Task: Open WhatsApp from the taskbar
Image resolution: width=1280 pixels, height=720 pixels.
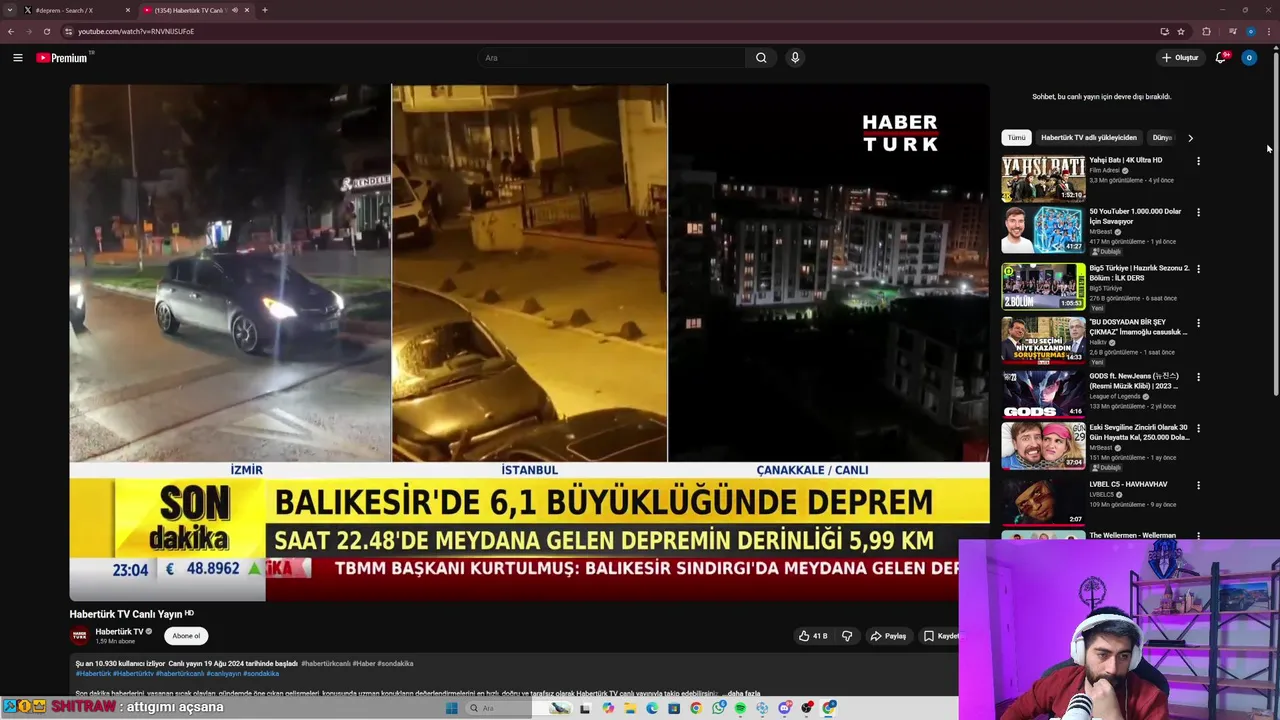Action: (718, 708)
